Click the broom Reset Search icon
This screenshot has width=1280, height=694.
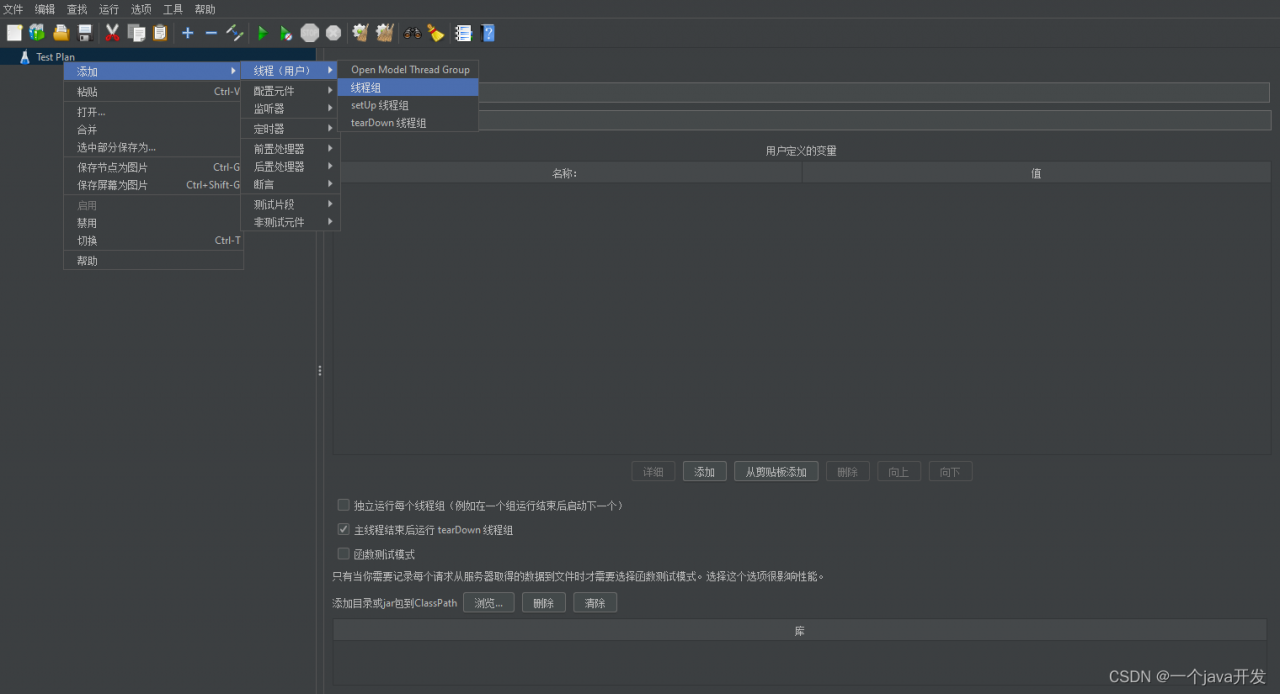click(436, 33)
